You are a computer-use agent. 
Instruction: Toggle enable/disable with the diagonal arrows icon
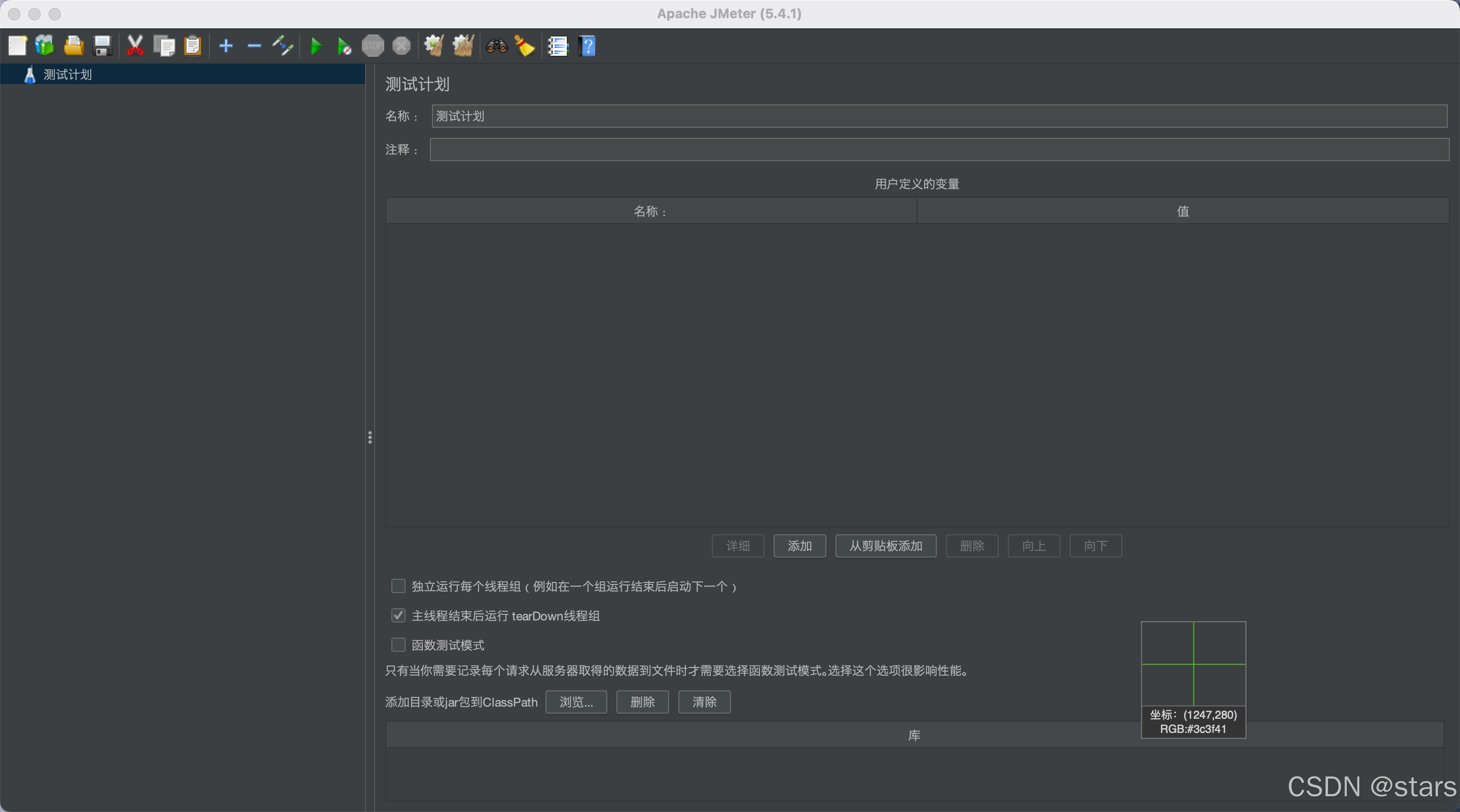tap(282, 46)
